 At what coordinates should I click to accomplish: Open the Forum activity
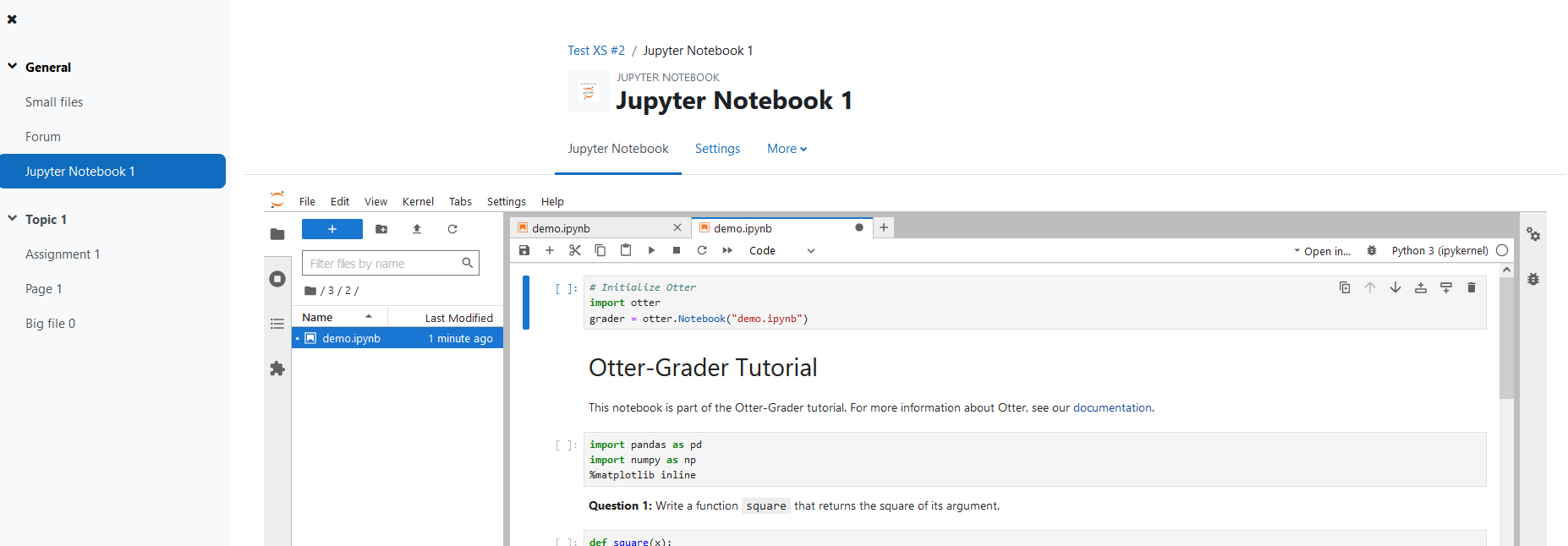coord(43,137)
